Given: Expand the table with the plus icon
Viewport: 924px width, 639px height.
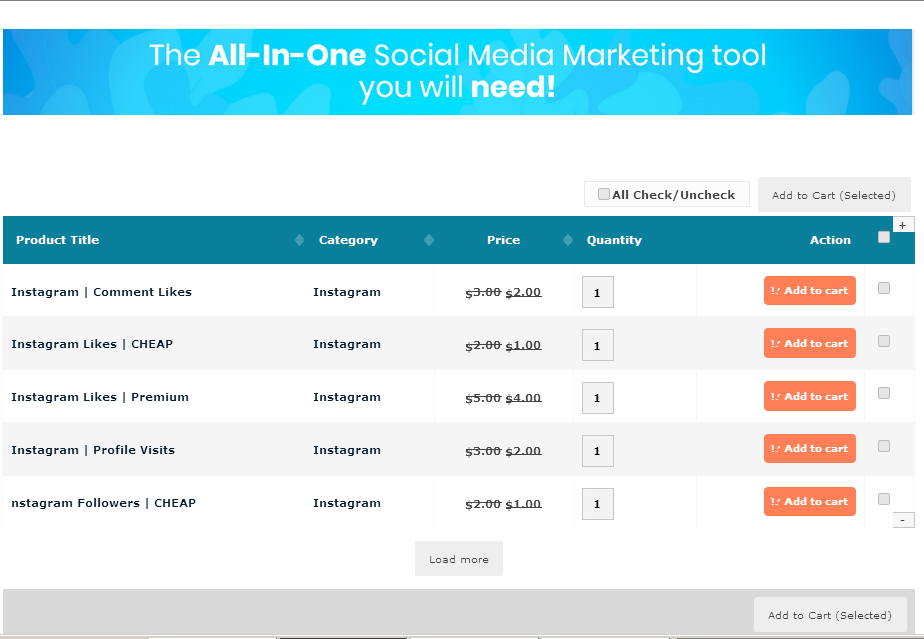Looking at the screenshot, I should pyautogui.click(x=903, y=224).
